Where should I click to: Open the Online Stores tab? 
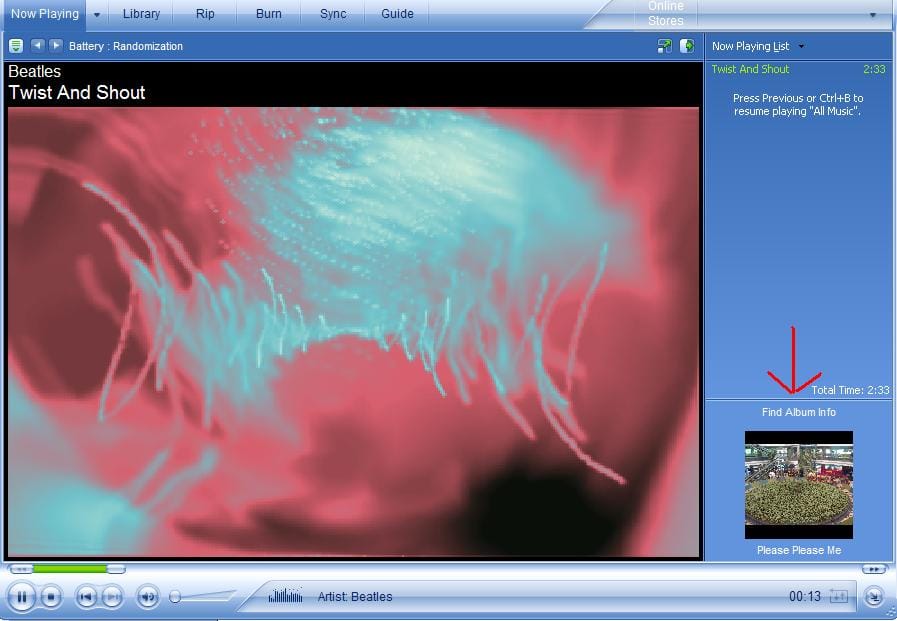pyautogui.click(x=665, y=14)
